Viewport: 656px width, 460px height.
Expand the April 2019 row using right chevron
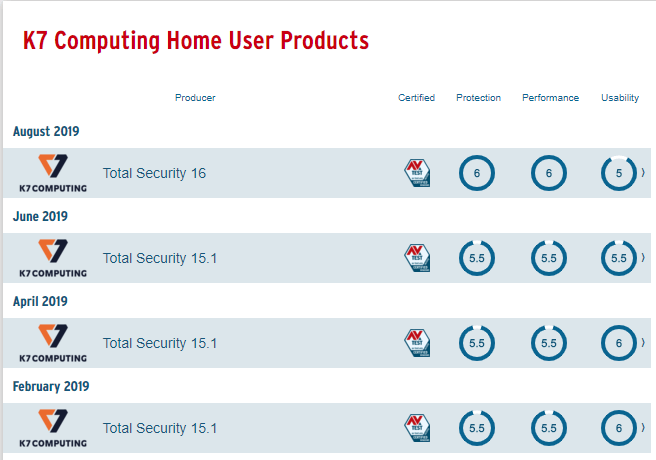643,342
